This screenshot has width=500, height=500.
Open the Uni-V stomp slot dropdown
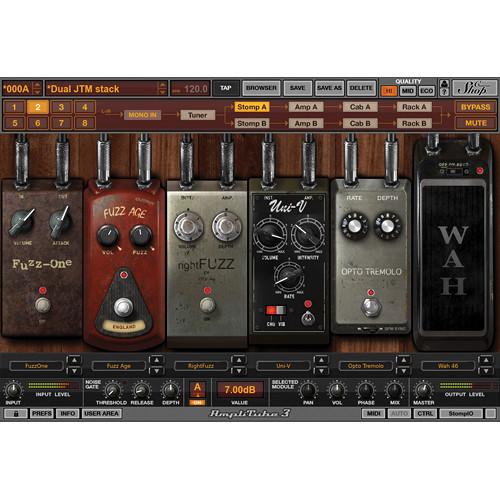pos(283,366)
